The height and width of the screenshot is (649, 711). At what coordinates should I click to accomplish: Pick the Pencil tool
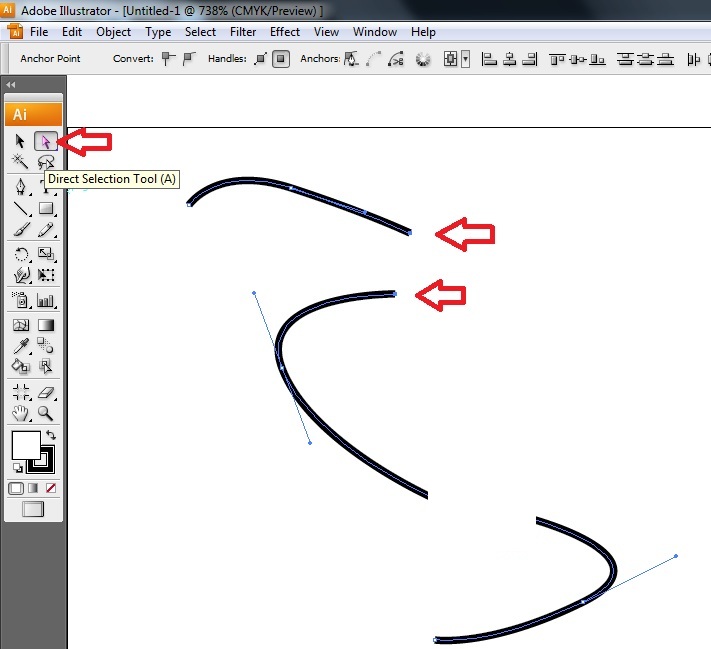click(x=46, y=229)
